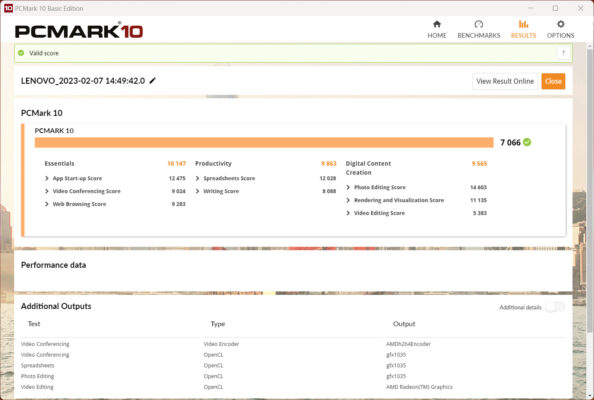Expand Writing Score
594x400 pixels.
click(x=197, y=191)
